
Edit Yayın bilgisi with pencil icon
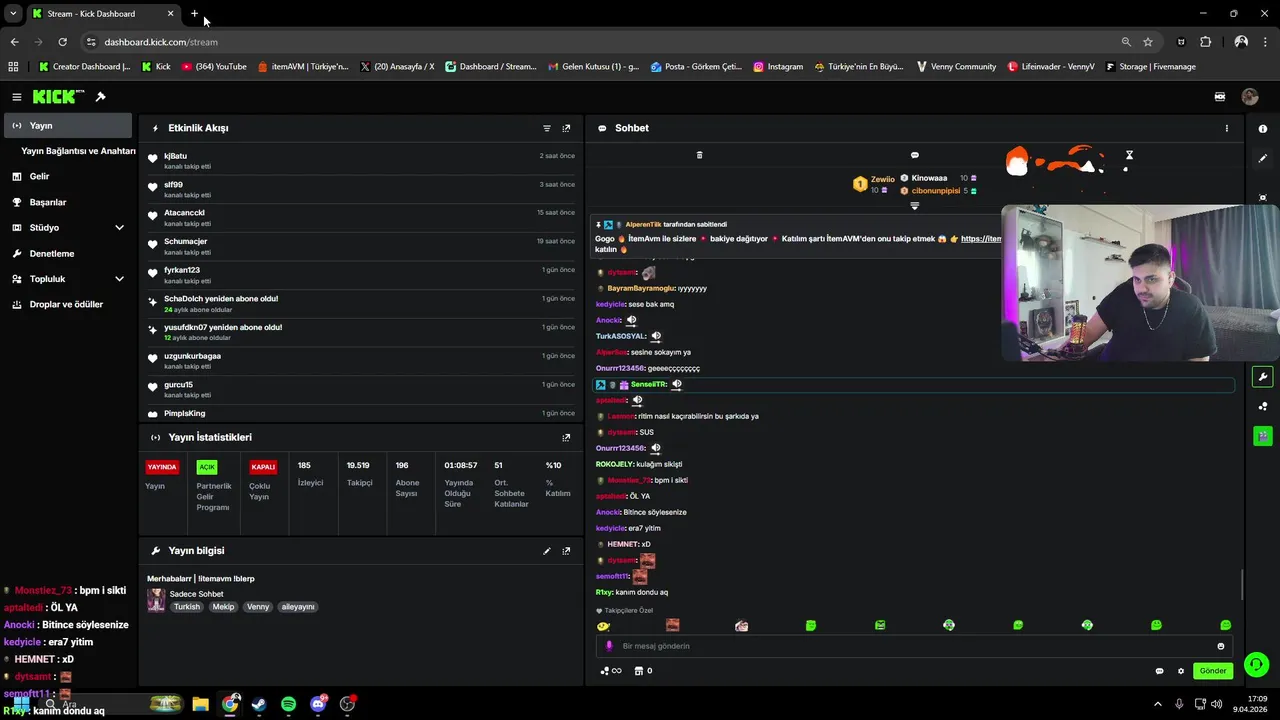click(x=547, y=551)
